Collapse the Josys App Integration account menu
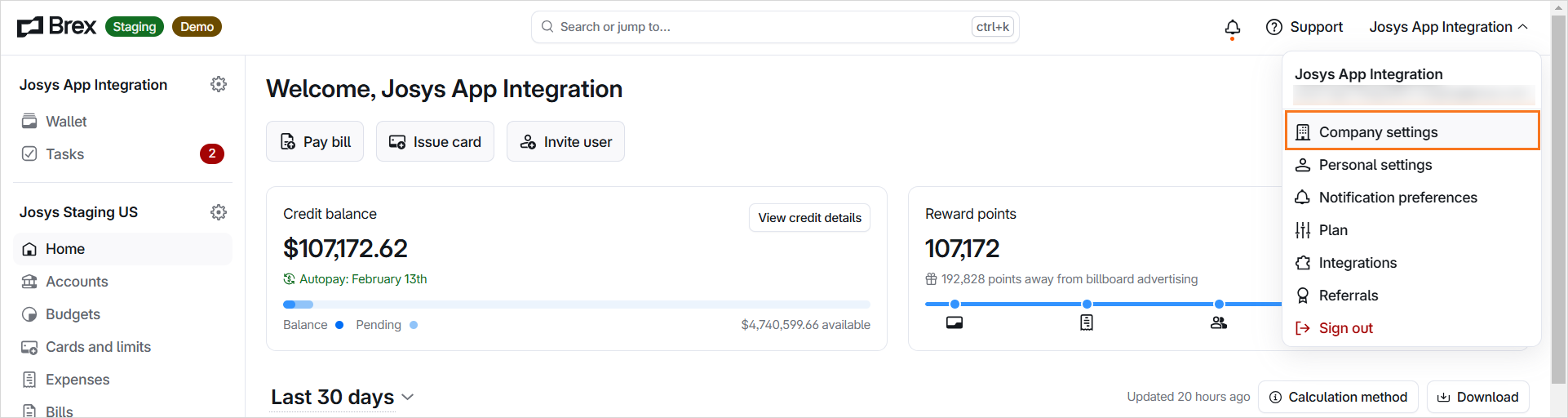1568x418 pixels. [1449, 27]
